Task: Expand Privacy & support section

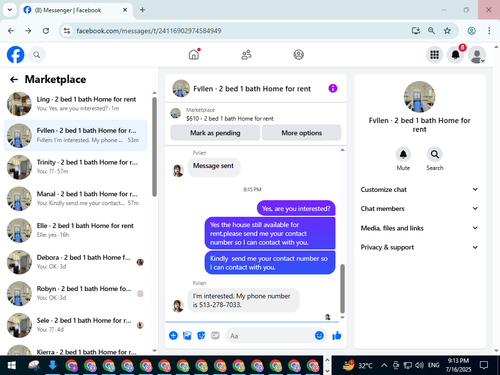Action: [419, 247]
